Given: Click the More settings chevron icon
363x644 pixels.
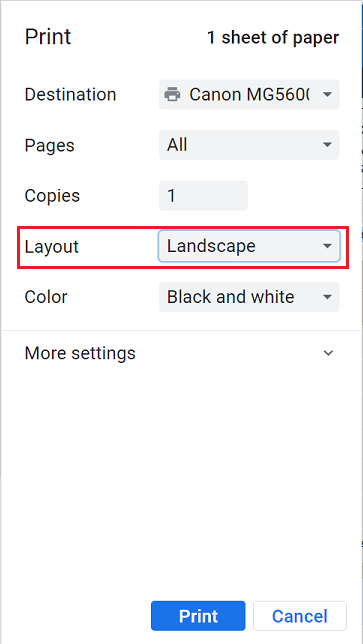Looking at the screenshot, I should pos(328,353).
